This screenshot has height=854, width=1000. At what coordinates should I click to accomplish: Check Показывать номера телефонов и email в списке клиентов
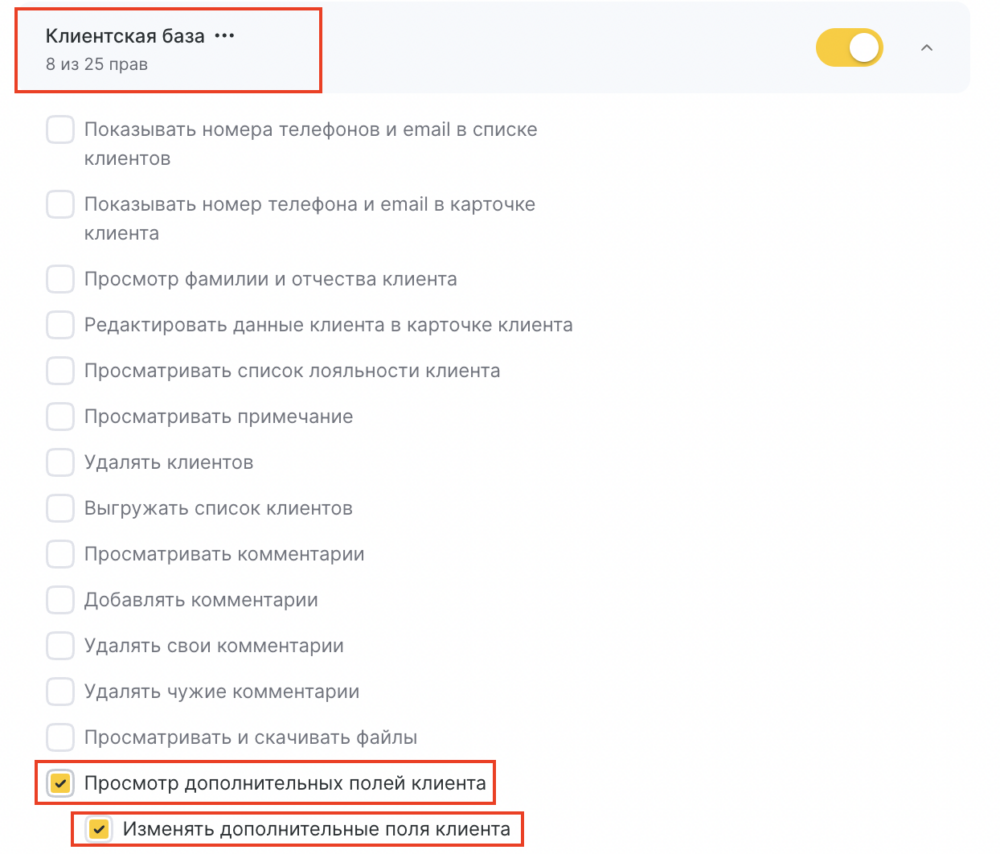(x=60, y=129)
